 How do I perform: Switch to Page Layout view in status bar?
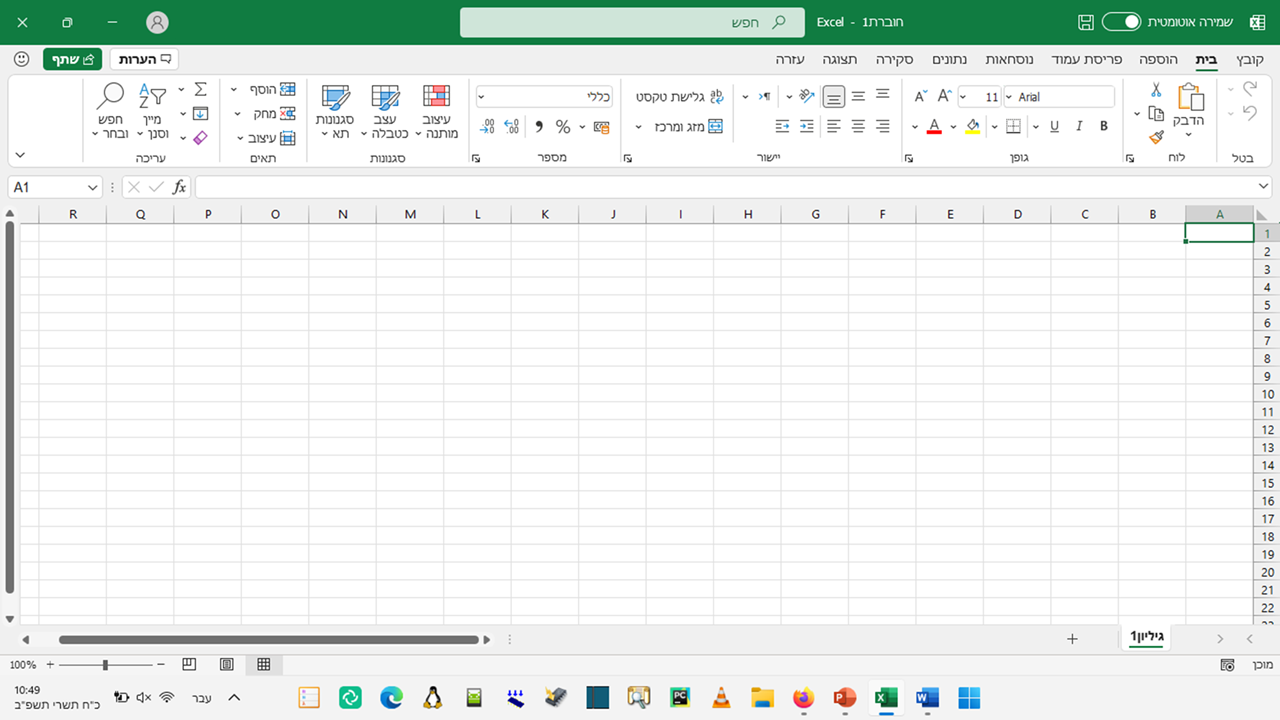[x=227, y=665]
